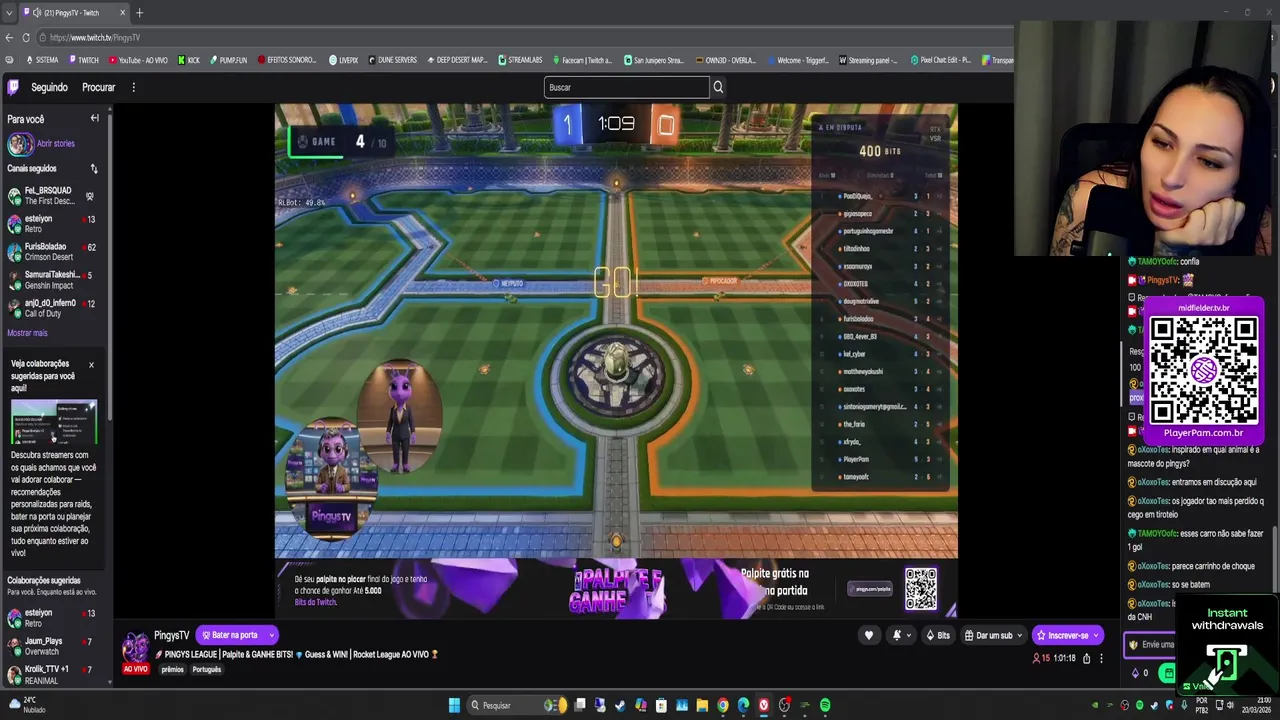
Task: Select the prêmios tag
Action: click(x=173, y=669)
